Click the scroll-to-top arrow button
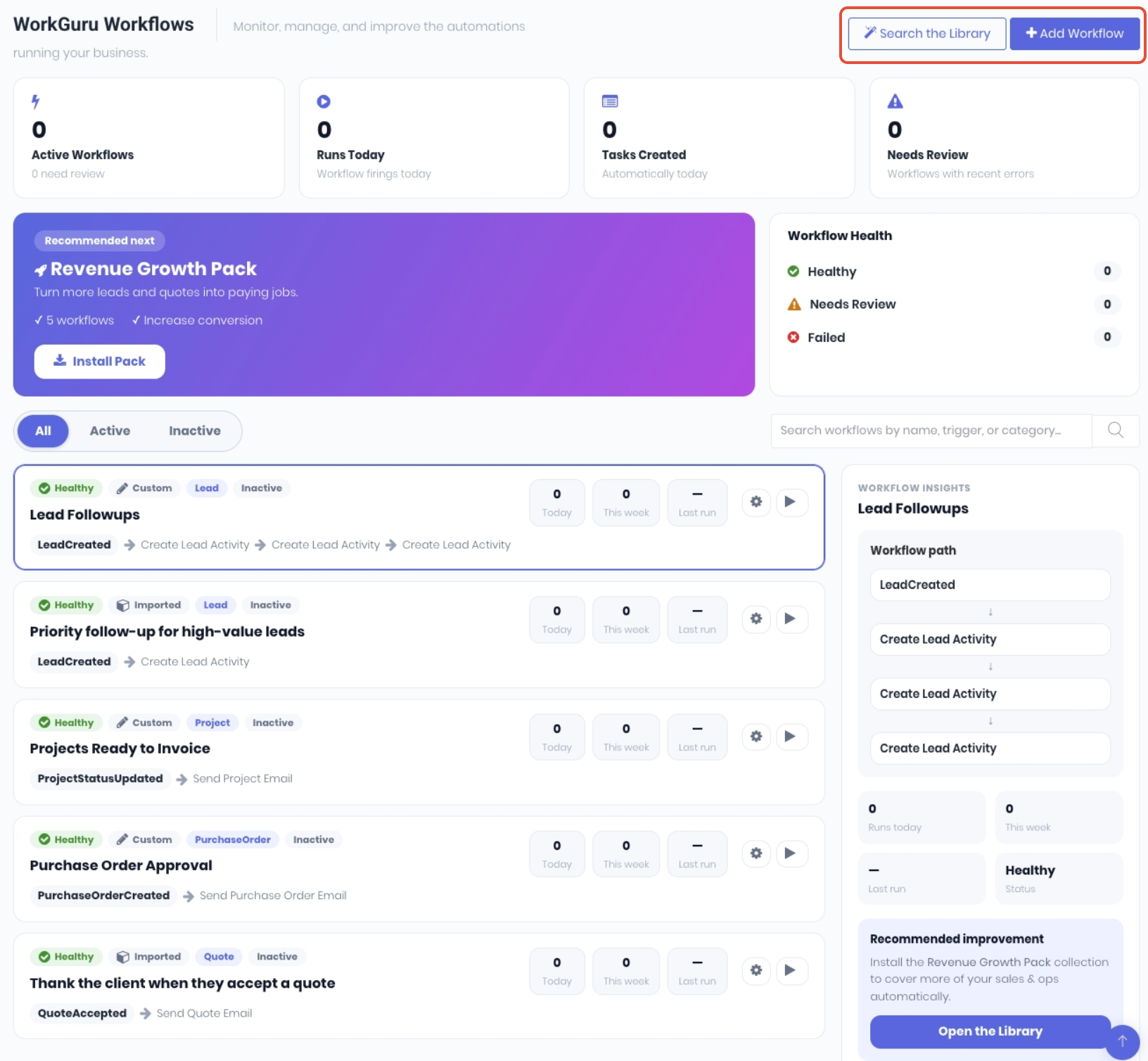The height and width of the screenshot is (1061, 1148). point(1123,1041)
